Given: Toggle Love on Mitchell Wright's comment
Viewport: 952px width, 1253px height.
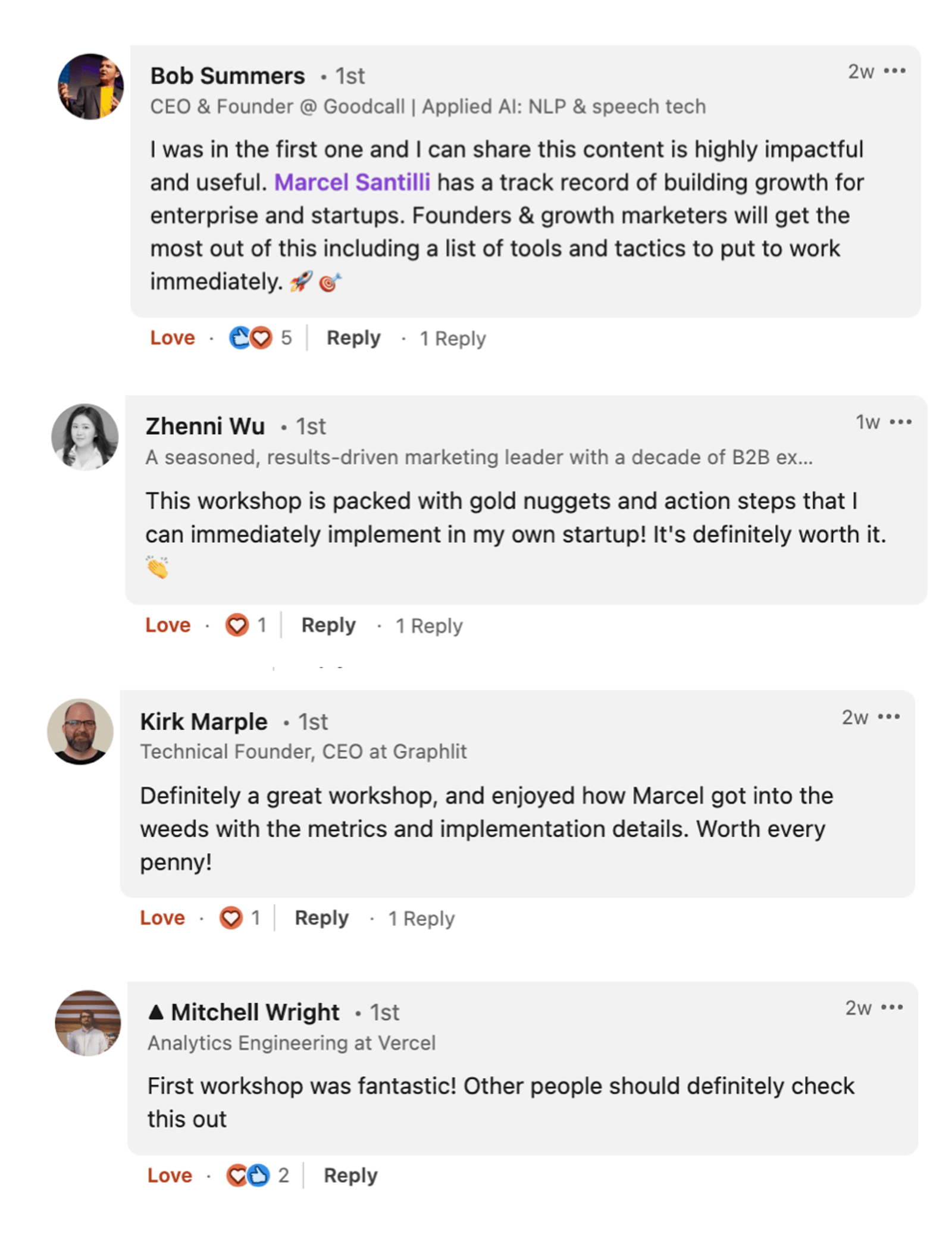Looking at the screenshot, I should click(x=170, y=1176).
